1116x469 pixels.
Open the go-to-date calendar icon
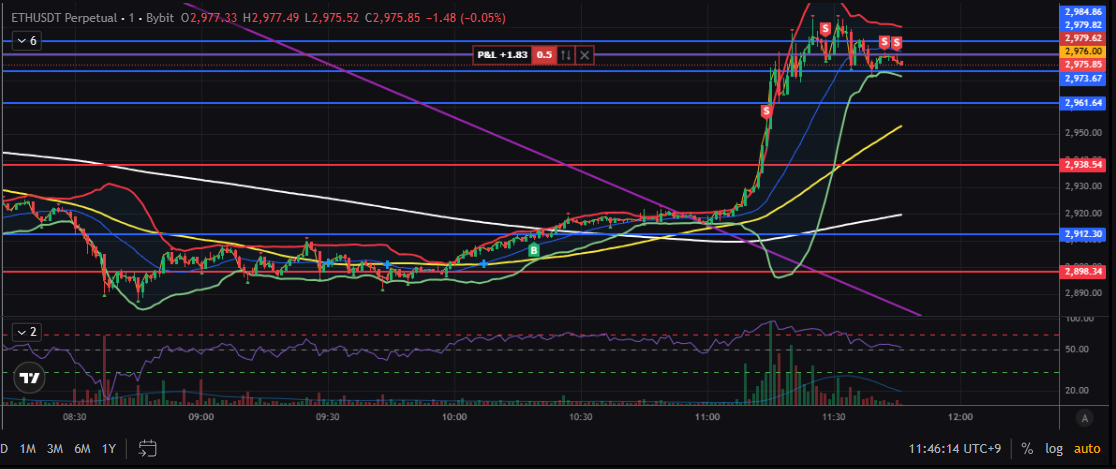coord(148,447)
